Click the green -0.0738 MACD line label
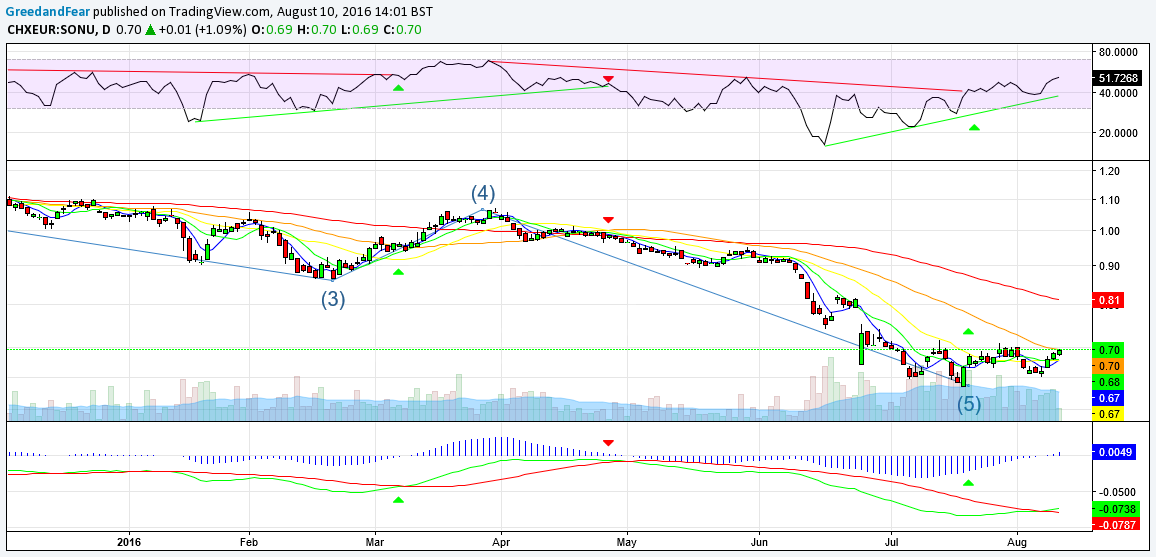The image size is (1156, 557). point(1116,508)
